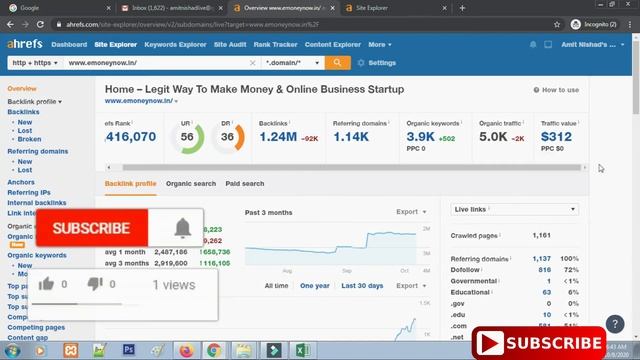Switch to the Paid search tab

point(245,184)
